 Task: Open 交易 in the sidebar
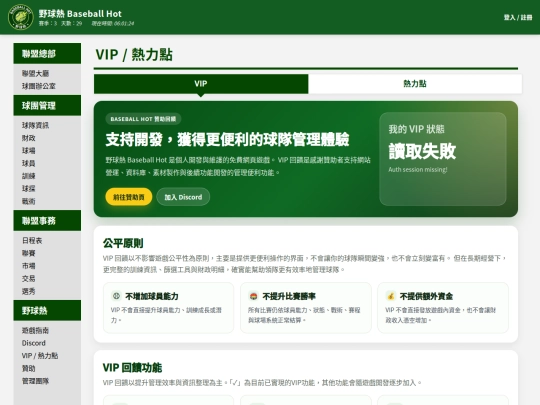click(29, 279)
